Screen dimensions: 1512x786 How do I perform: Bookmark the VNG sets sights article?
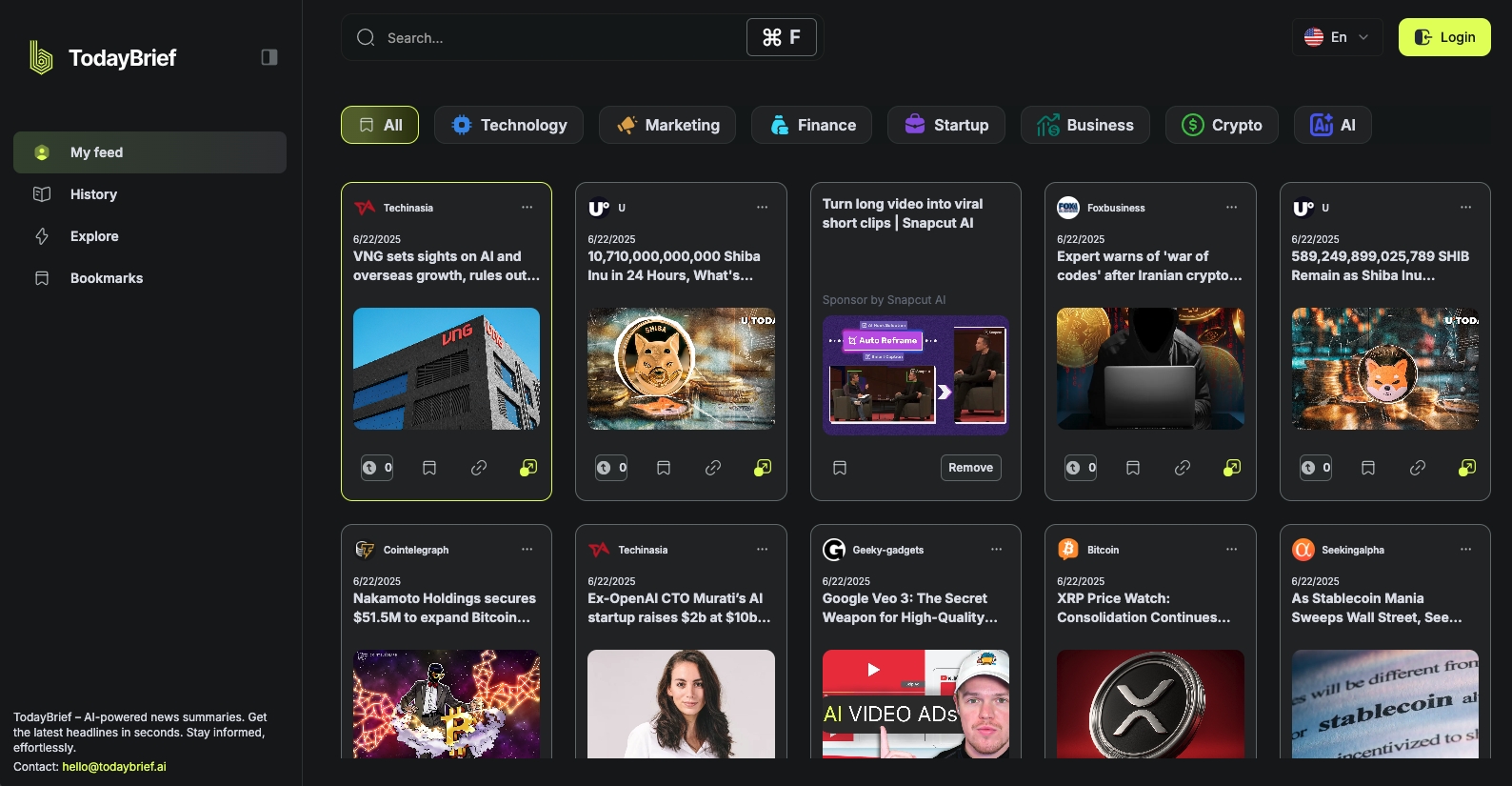tap(429, 468)
